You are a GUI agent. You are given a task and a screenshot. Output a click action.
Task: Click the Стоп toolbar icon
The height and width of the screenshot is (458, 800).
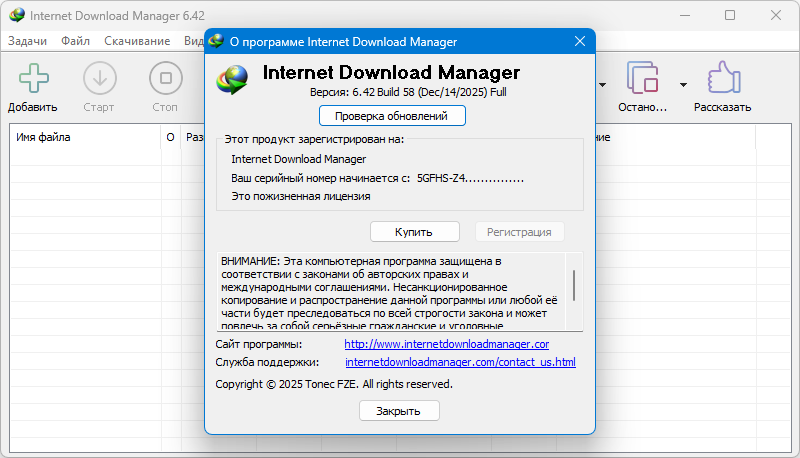pyautogui.click(x=165, y=79)
